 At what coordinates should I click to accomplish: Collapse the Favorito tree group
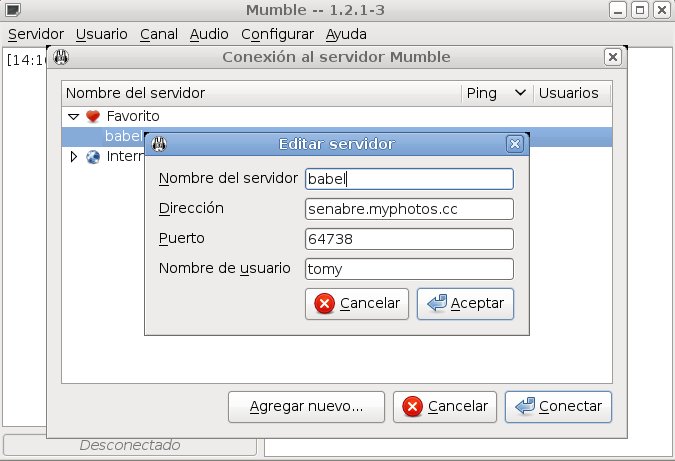[74, 116]
